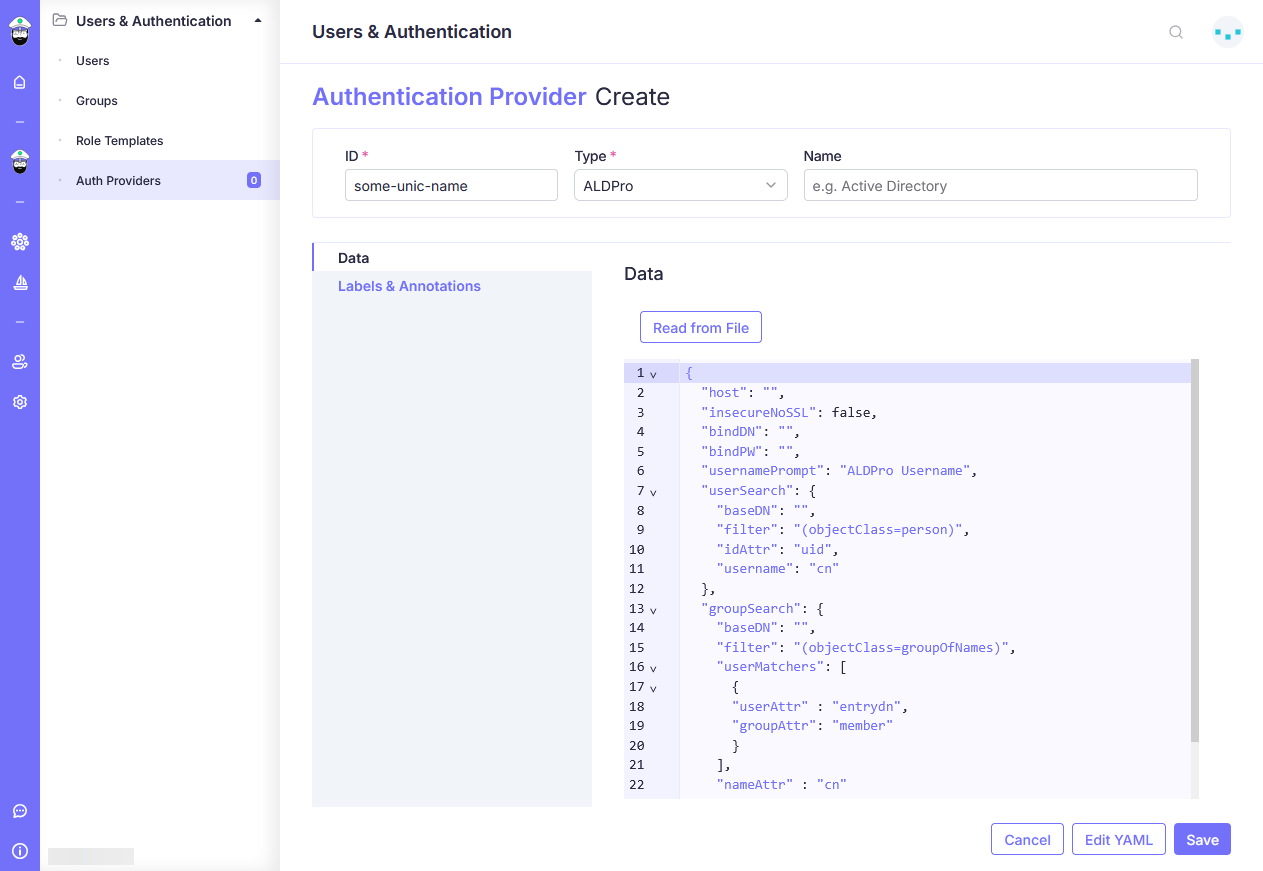Open the user avatar menu at the top right

coord(1227,32)
